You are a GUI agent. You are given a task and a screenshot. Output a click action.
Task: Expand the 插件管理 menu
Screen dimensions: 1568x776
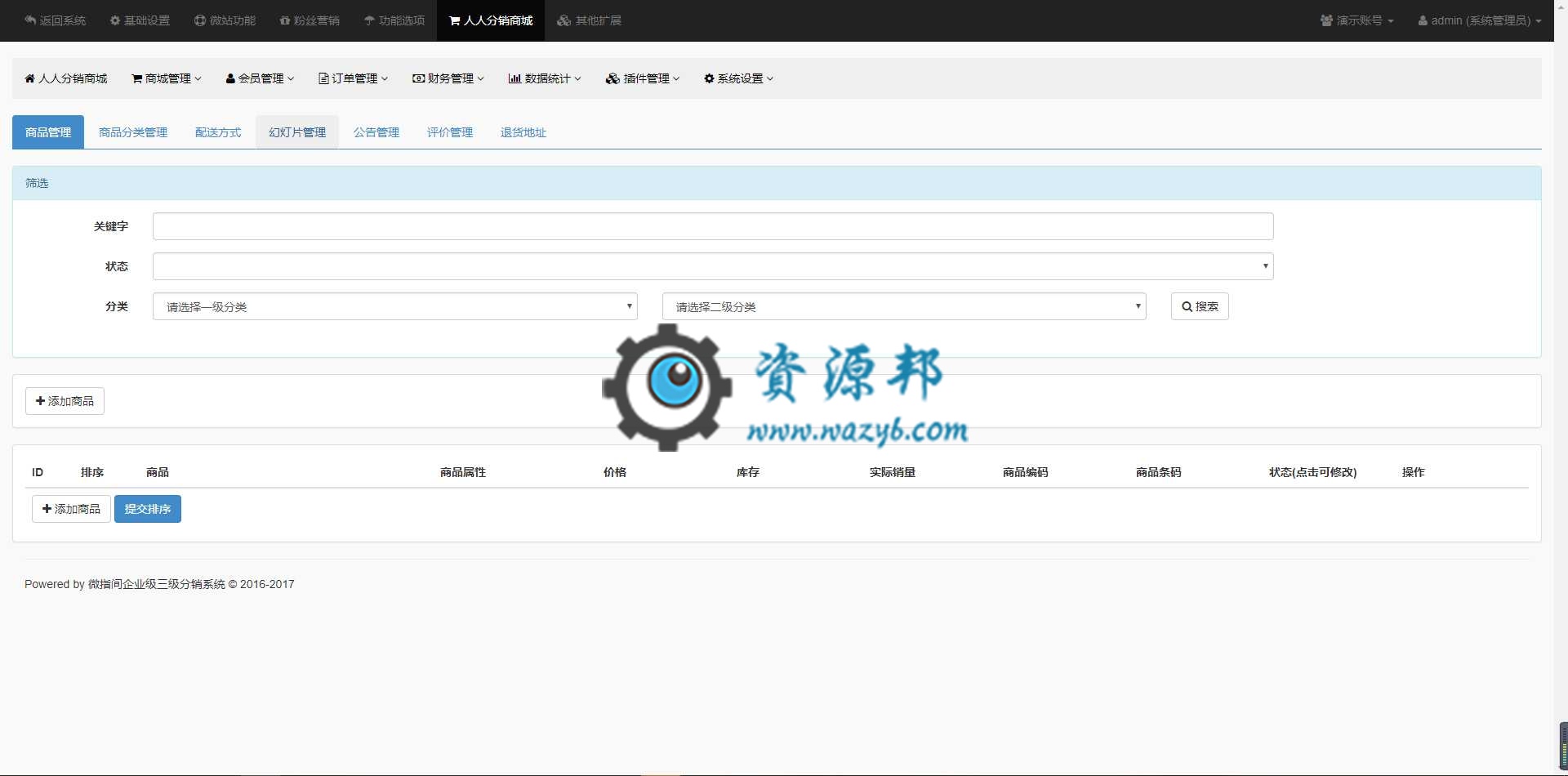point(643,78)
